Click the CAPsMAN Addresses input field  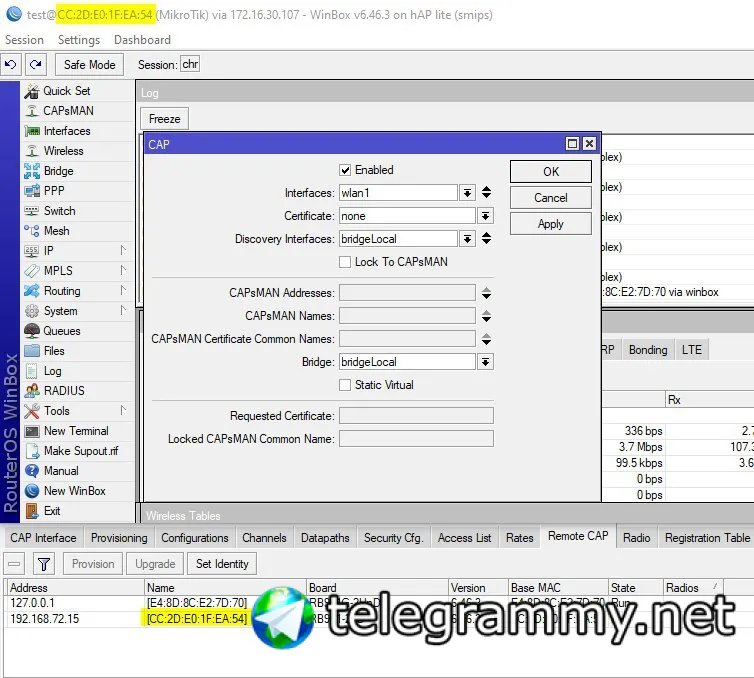point(407,293)
